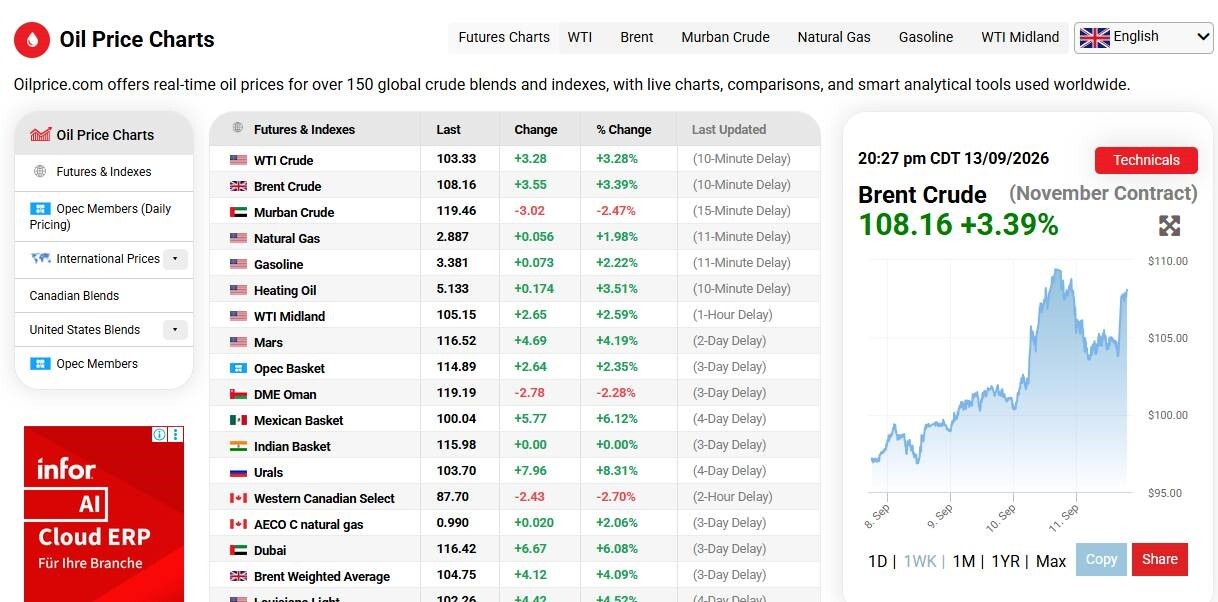Click the Change column header
This screenshot has height=602, width=1218.
pos(536,129)
